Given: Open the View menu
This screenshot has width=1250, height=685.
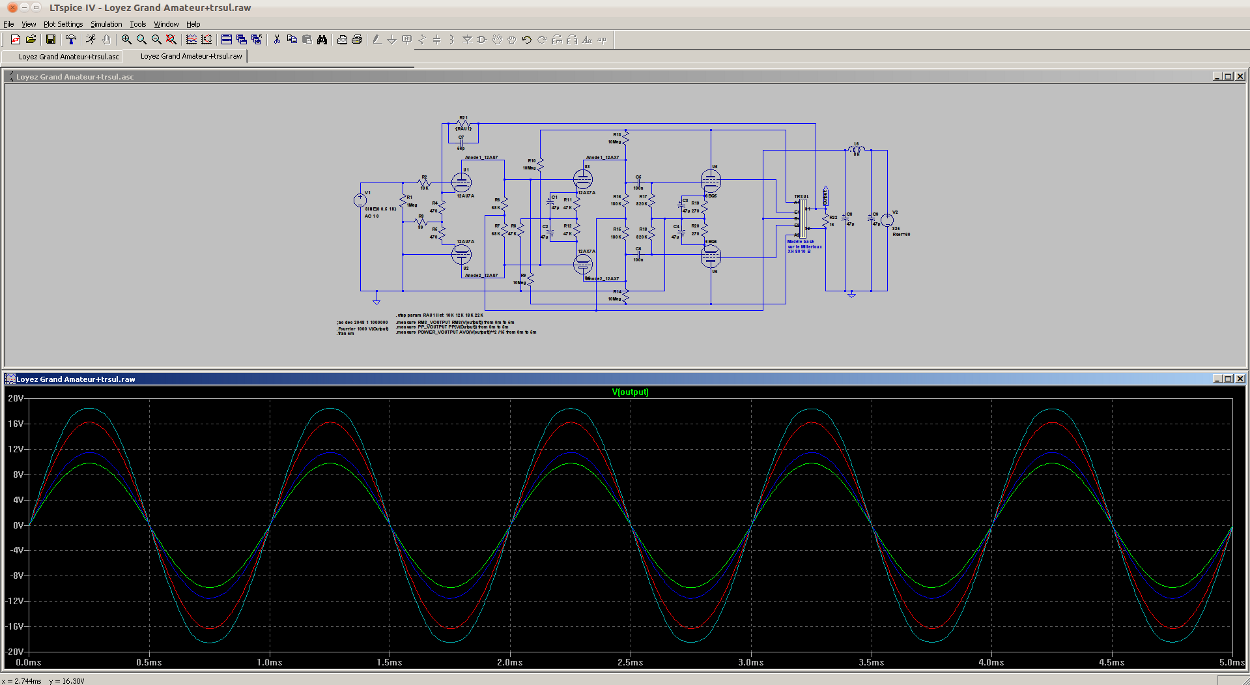Looking at the screenshot, I should tap(29, 23).
